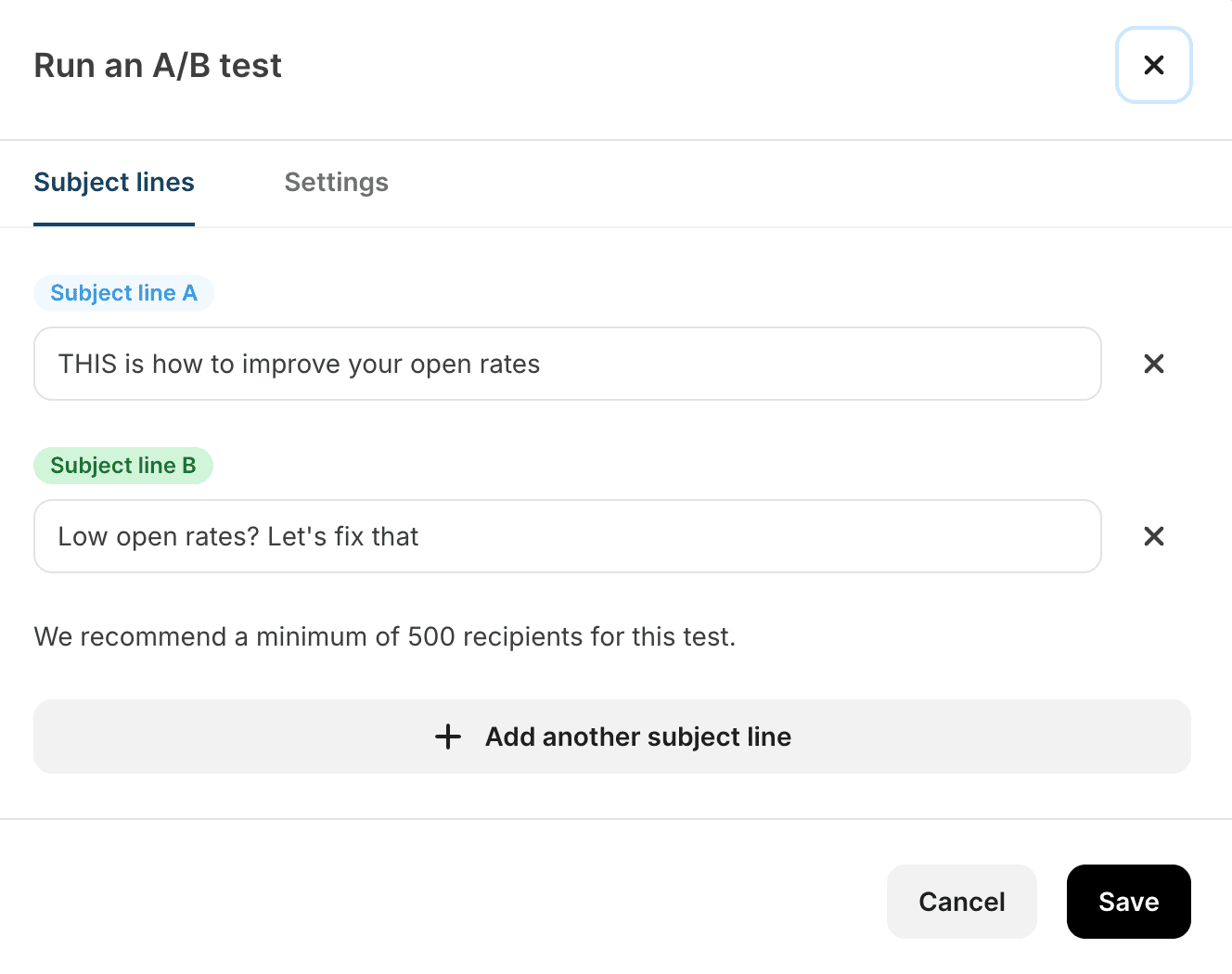Click the blue 'Subject line A' badge
Image resolution: width=1232 pixels, height=974 pixels.
123,293
